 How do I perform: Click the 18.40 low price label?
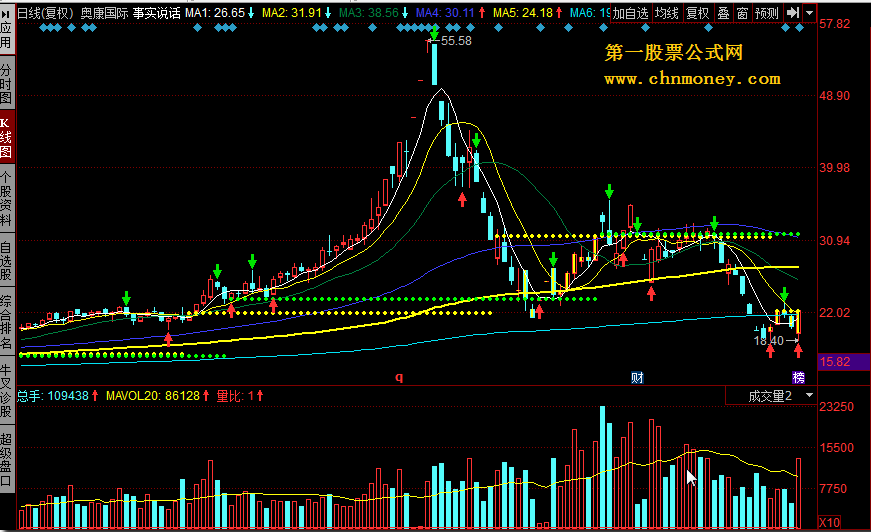tap(768, 340)
